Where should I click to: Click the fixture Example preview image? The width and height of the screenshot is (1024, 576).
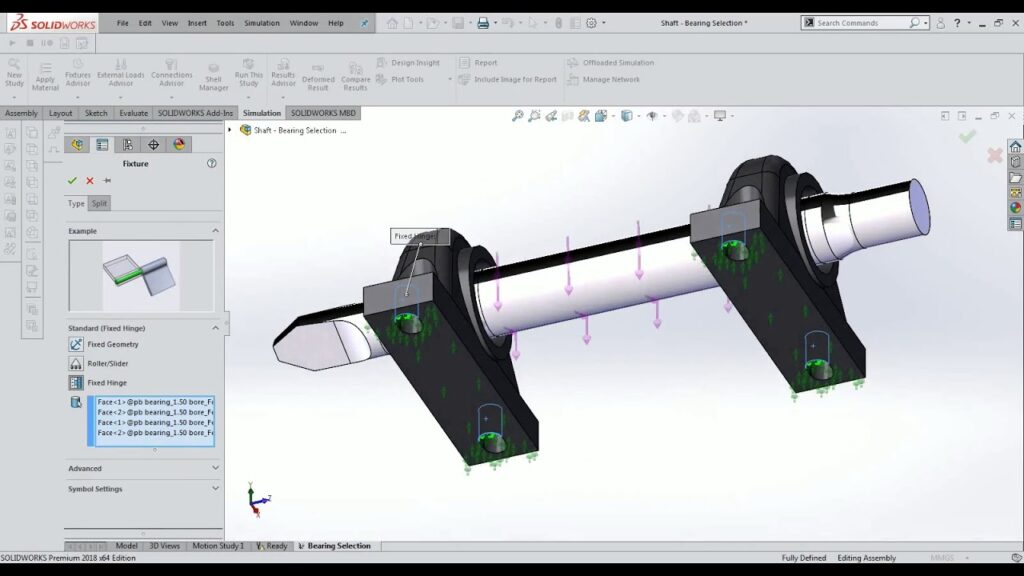pyautogui.click(x=141, y=276)
